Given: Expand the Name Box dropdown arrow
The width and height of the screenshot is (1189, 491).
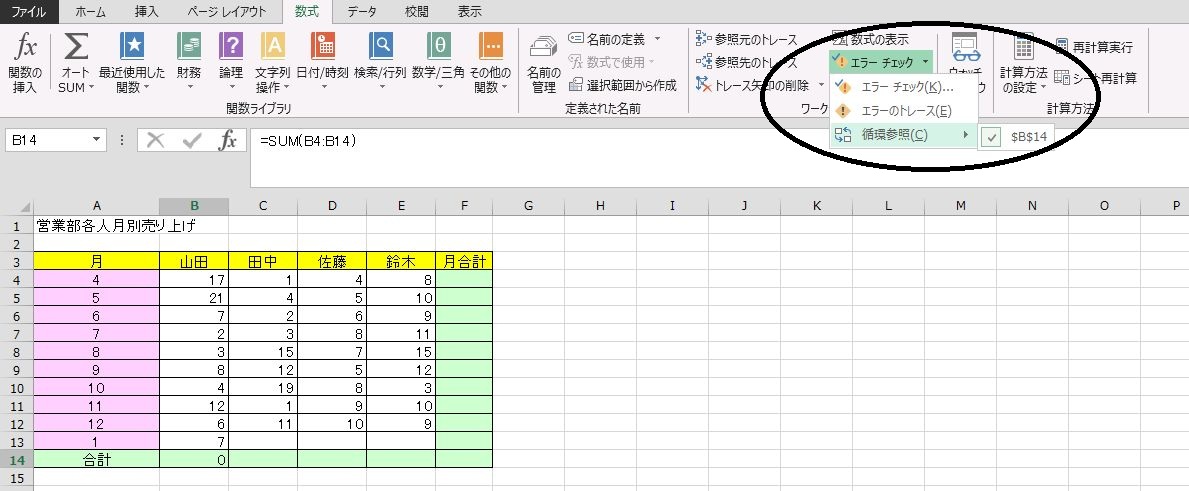Looking at the screenshot, I should [97, 141].
